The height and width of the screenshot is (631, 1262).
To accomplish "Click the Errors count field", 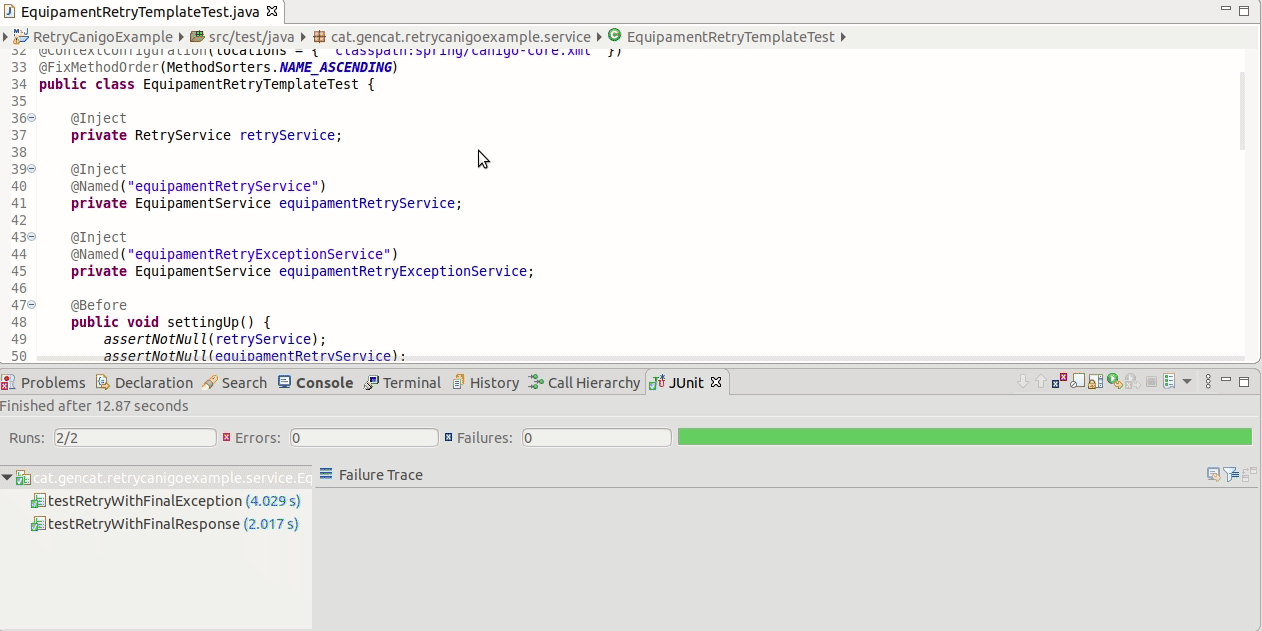I will tap(364, 438).
